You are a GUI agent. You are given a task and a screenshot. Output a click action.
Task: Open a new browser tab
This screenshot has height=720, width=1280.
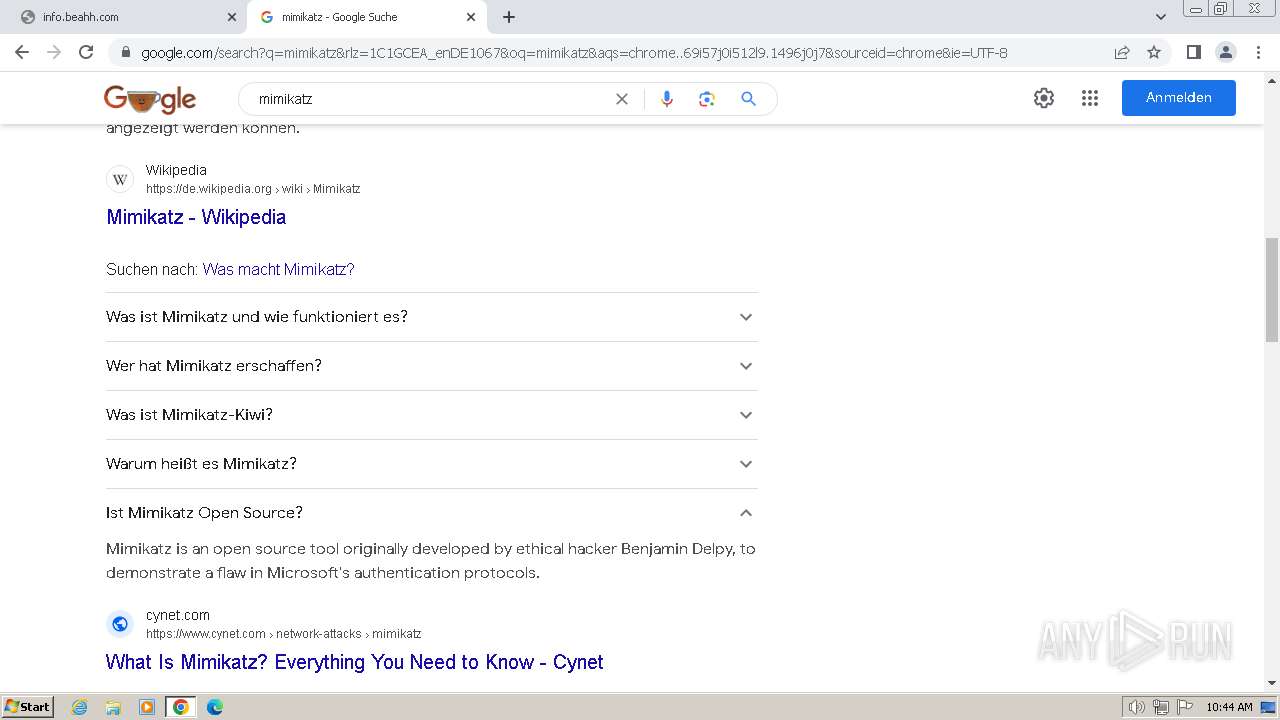click(x=509, y=17)
